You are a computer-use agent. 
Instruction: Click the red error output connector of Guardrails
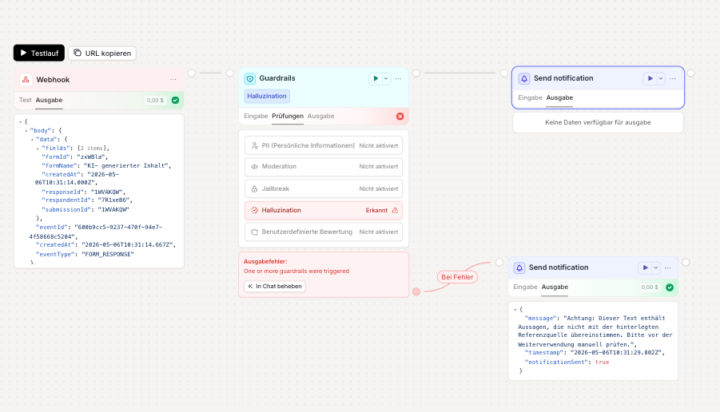416,292
